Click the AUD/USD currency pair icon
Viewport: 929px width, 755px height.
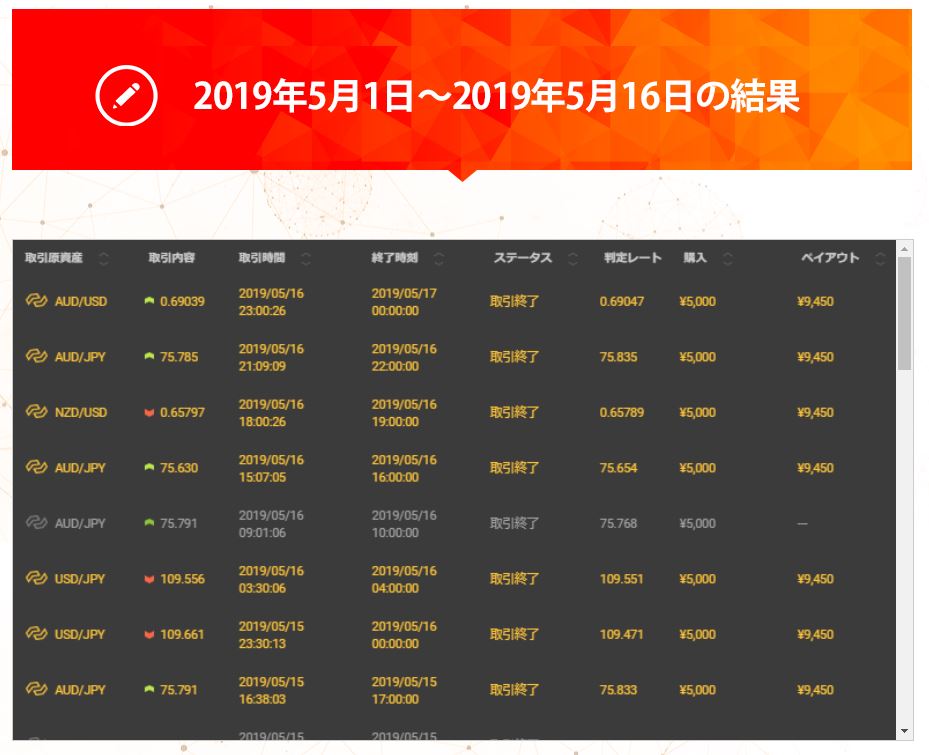click(36, 300)
